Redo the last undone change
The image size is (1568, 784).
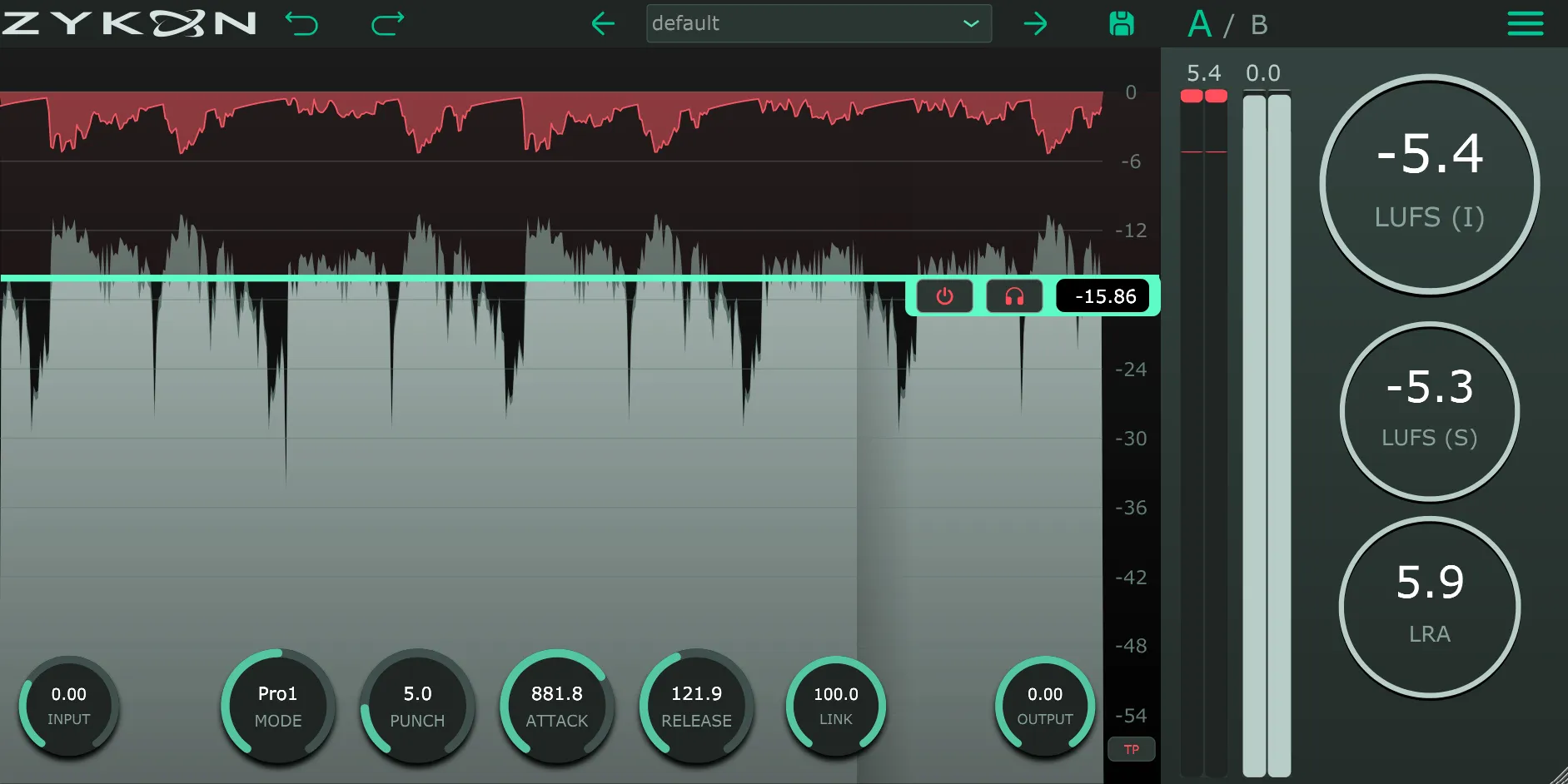click(x=386, y=23)
